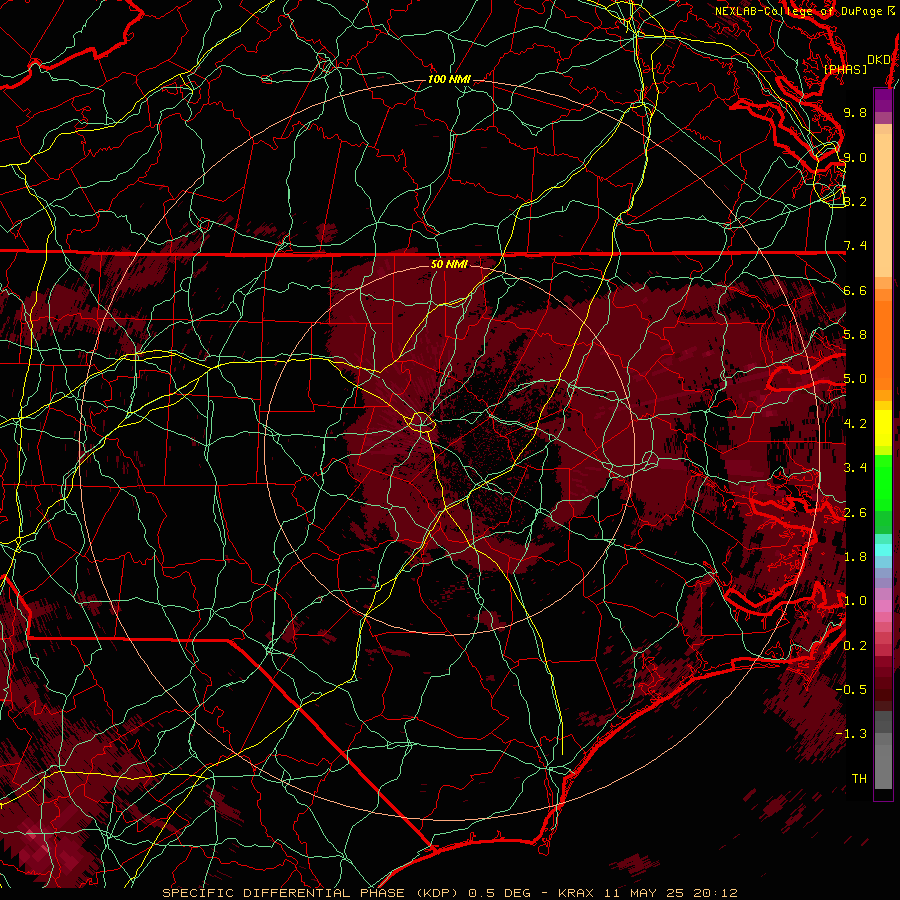This screenshot has height=900, width=900.
Task: Click the DKD product label
Action: (x=878, y=60)
